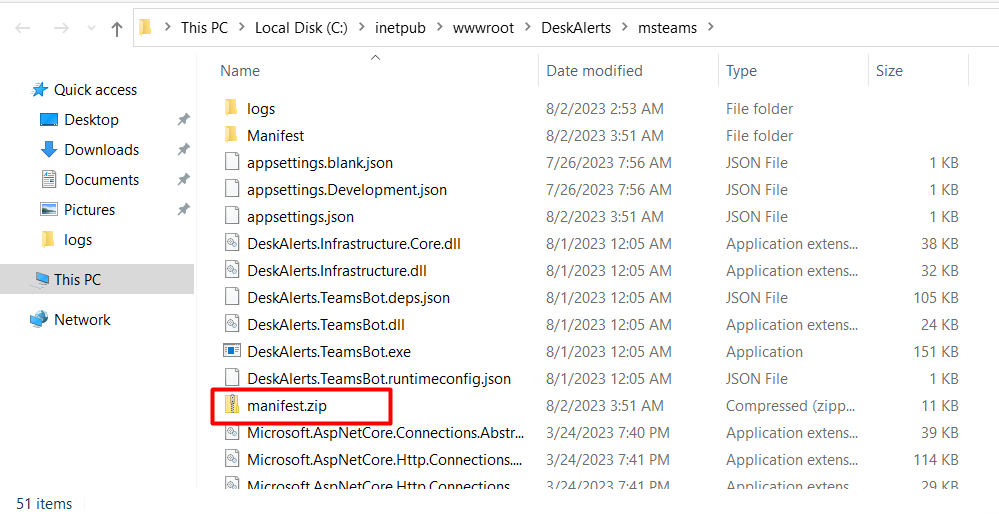Click the This PC computer icon
This screenshot has width=999, height=514.
tap(41, 280)
